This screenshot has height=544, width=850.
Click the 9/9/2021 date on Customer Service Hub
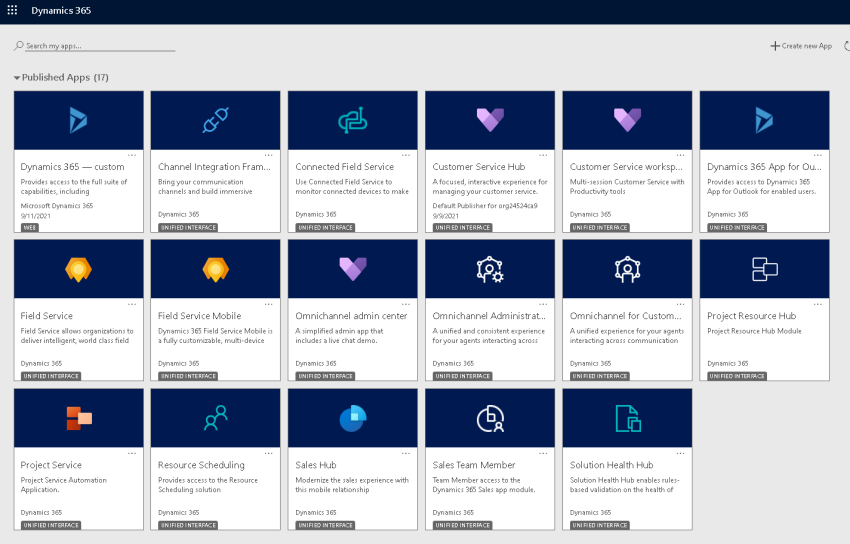446,216
